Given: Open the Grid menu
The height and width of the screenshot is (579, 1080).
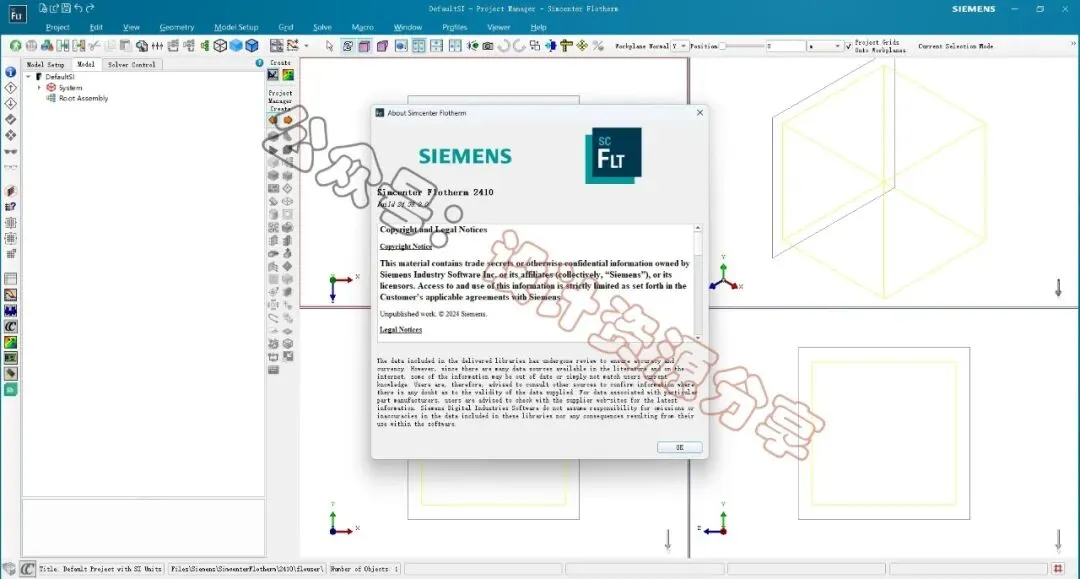Looking at the screenshot, I should (286, 28).
